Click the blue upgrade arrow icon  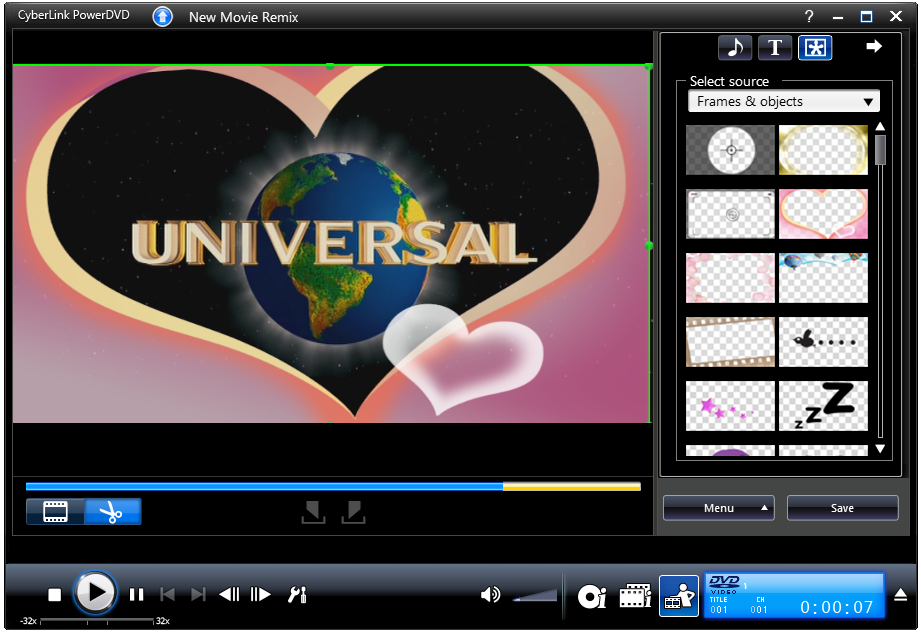click(x=163, y=16)
